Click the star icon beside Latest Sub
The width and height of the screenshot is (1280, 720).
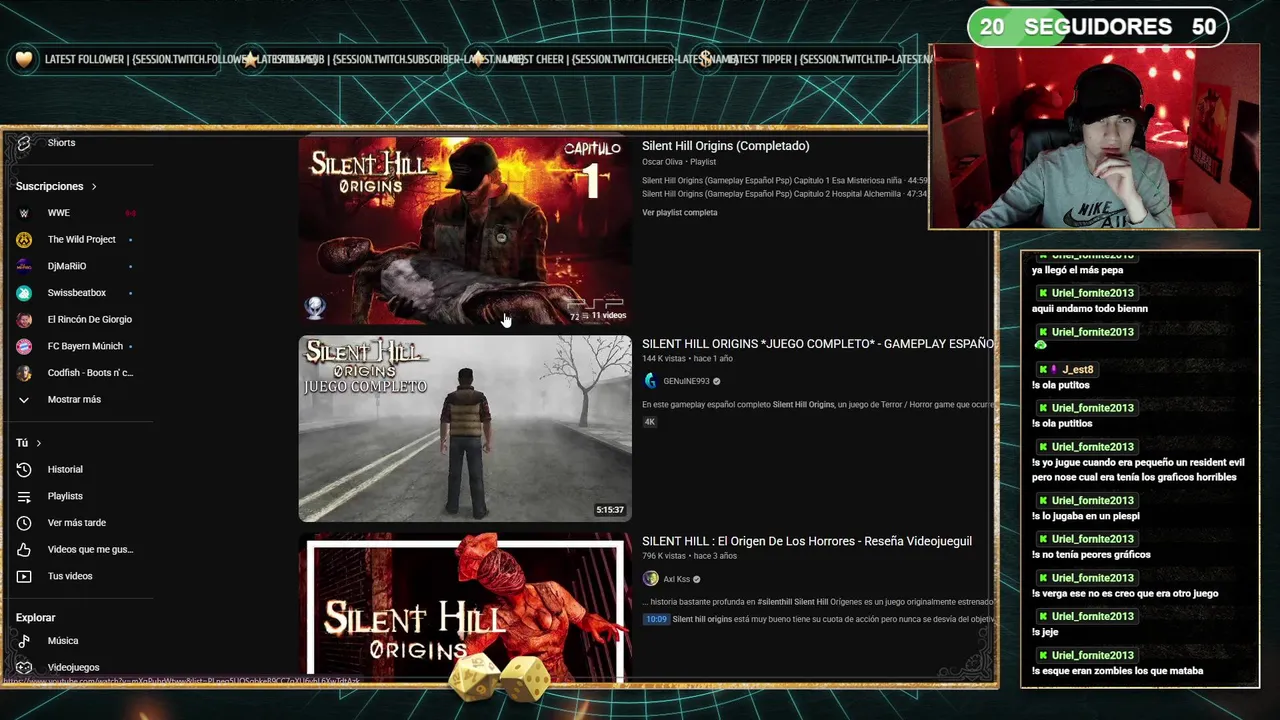(250, 60)
